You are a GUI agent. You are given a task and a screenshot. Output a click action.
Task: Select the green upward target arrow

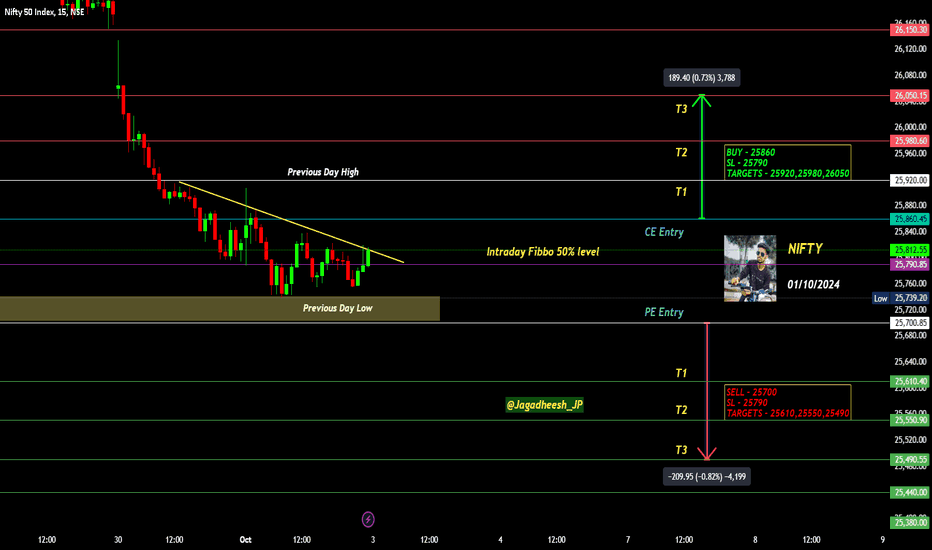coord(702,157)
